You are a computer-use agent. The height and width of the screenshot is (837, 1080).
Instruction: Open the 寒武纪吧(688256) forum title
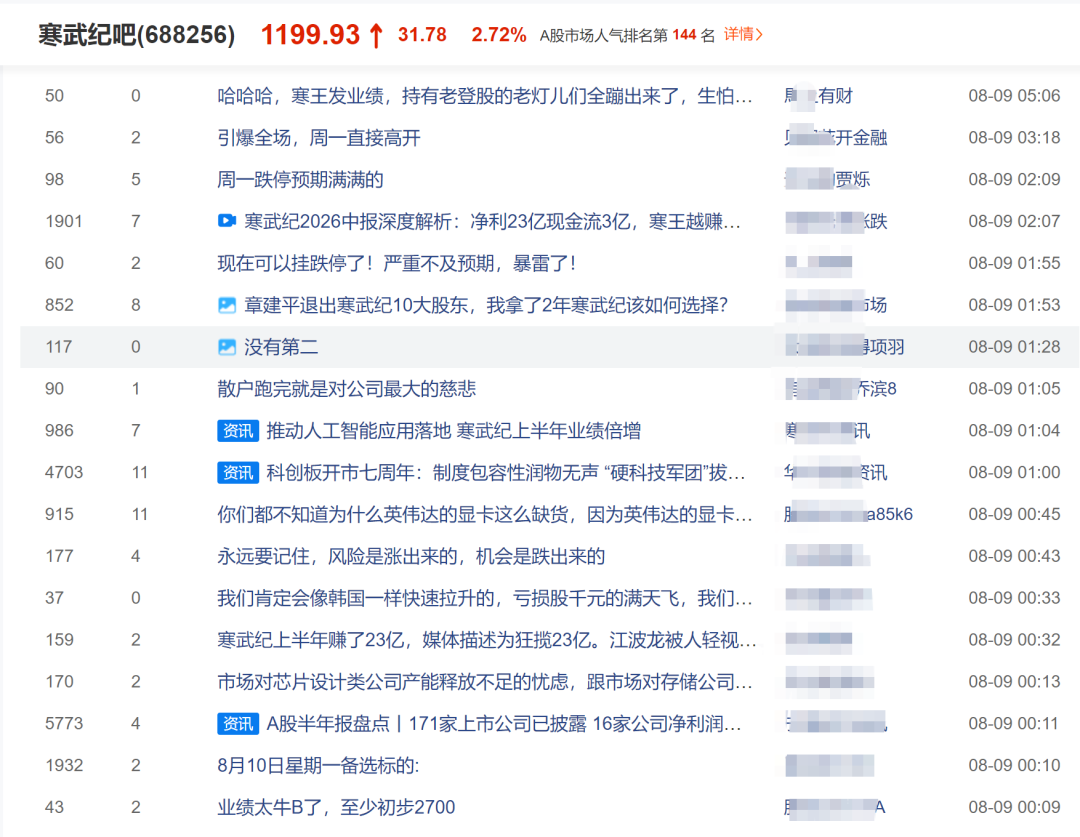tap(136, 34)
